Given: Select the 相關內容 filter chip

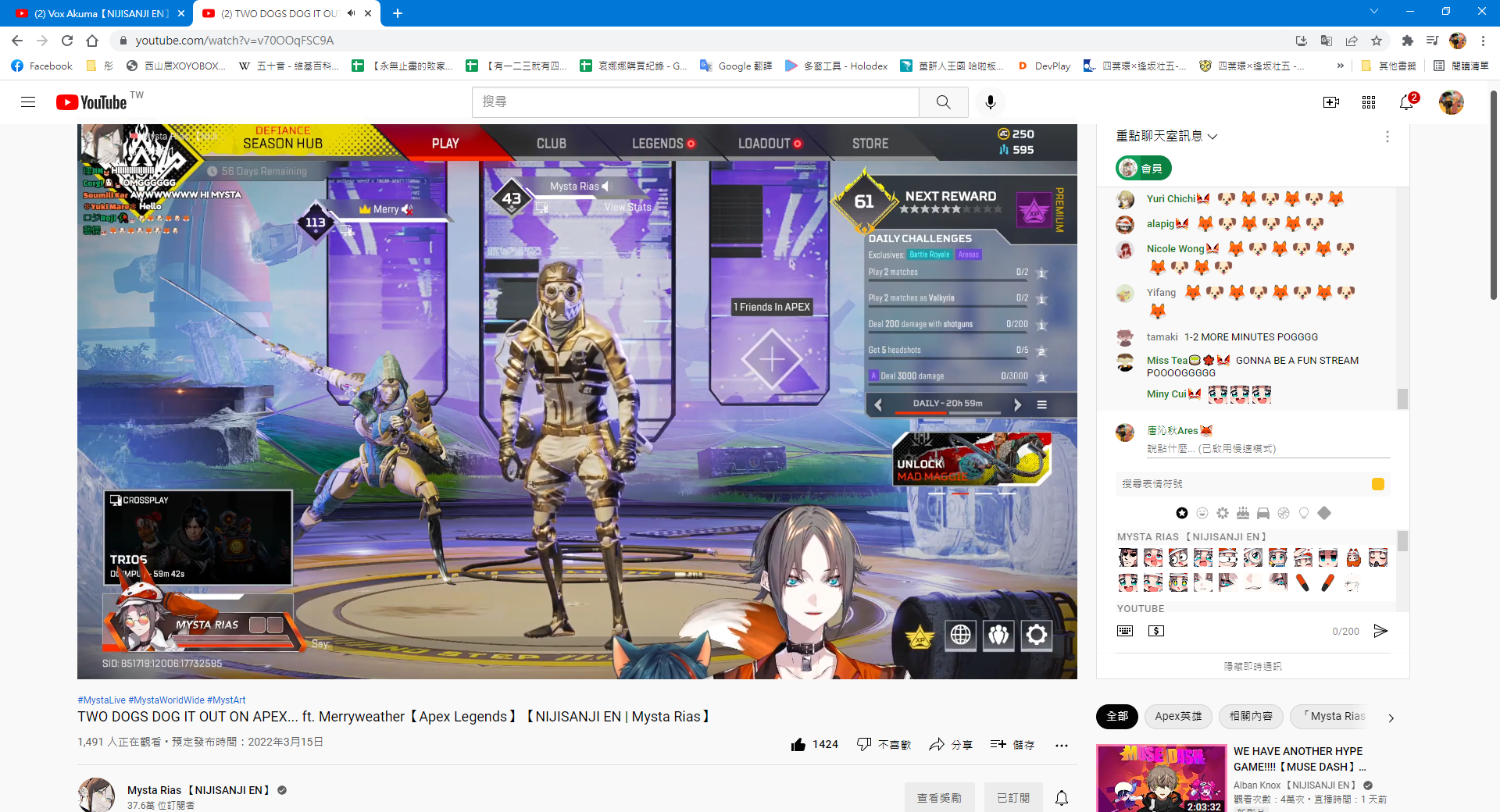Looking at the screenshot, I should pyautogui.click(x=1251, y=716).
